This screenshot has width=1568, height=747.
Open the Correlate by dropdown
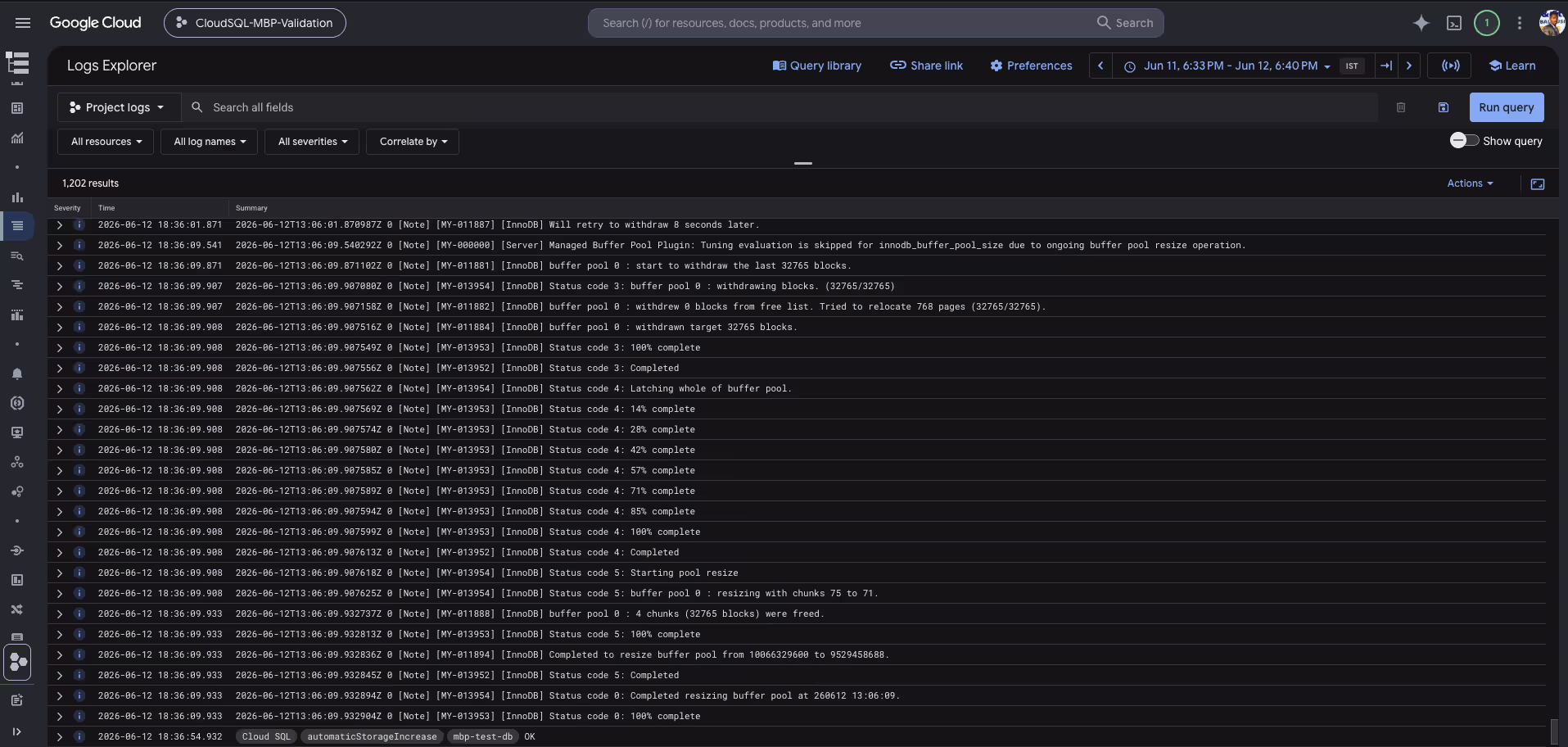[413, 142]
